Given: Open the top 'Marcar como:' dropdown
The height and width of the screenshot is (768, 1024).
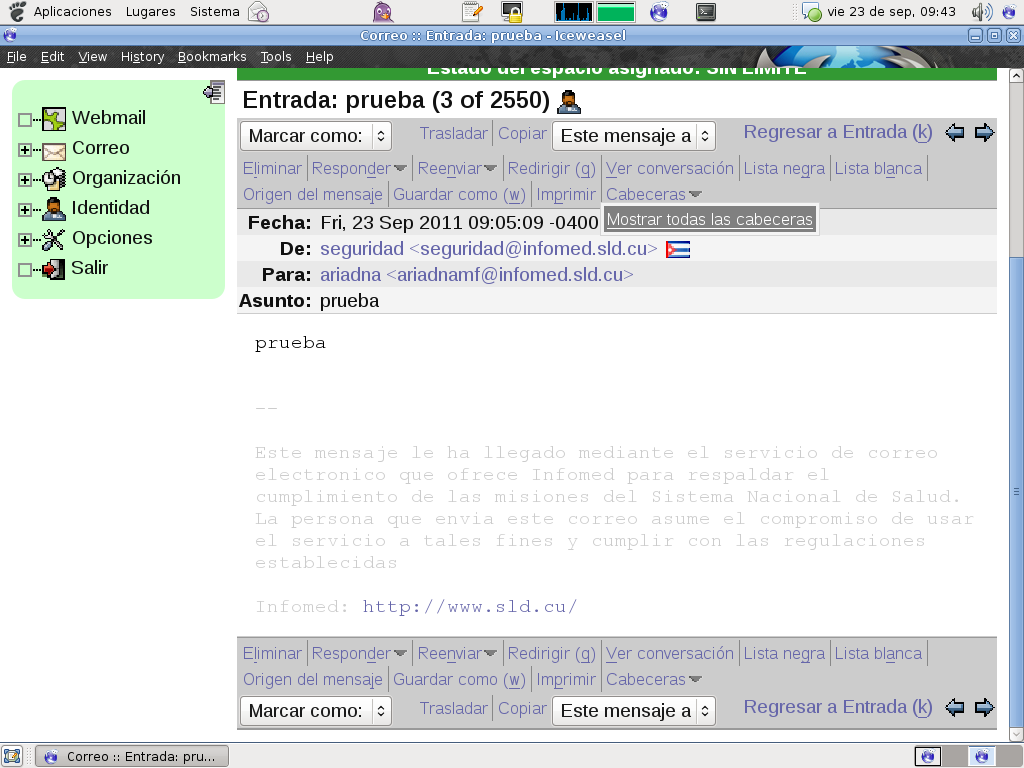Looking at the screenshot, I should (316, 136).
